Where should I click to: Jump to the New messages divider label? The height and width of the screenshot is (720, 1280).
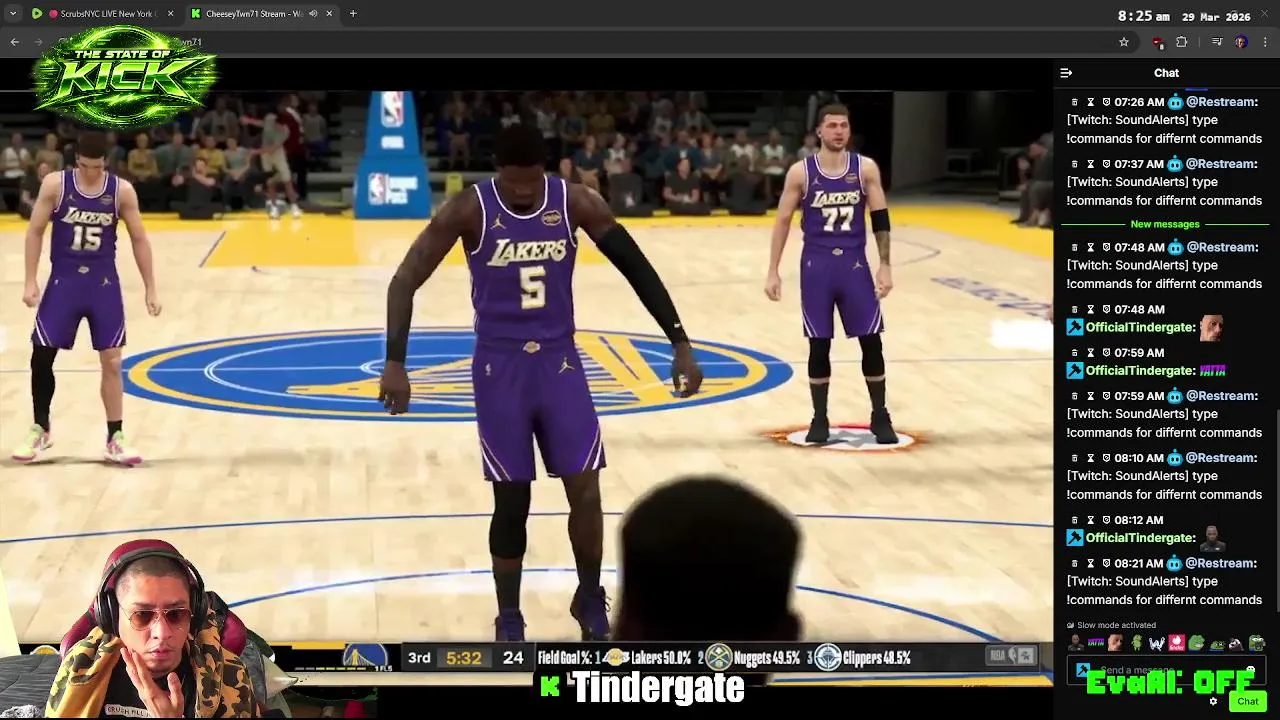point(1165,224)
